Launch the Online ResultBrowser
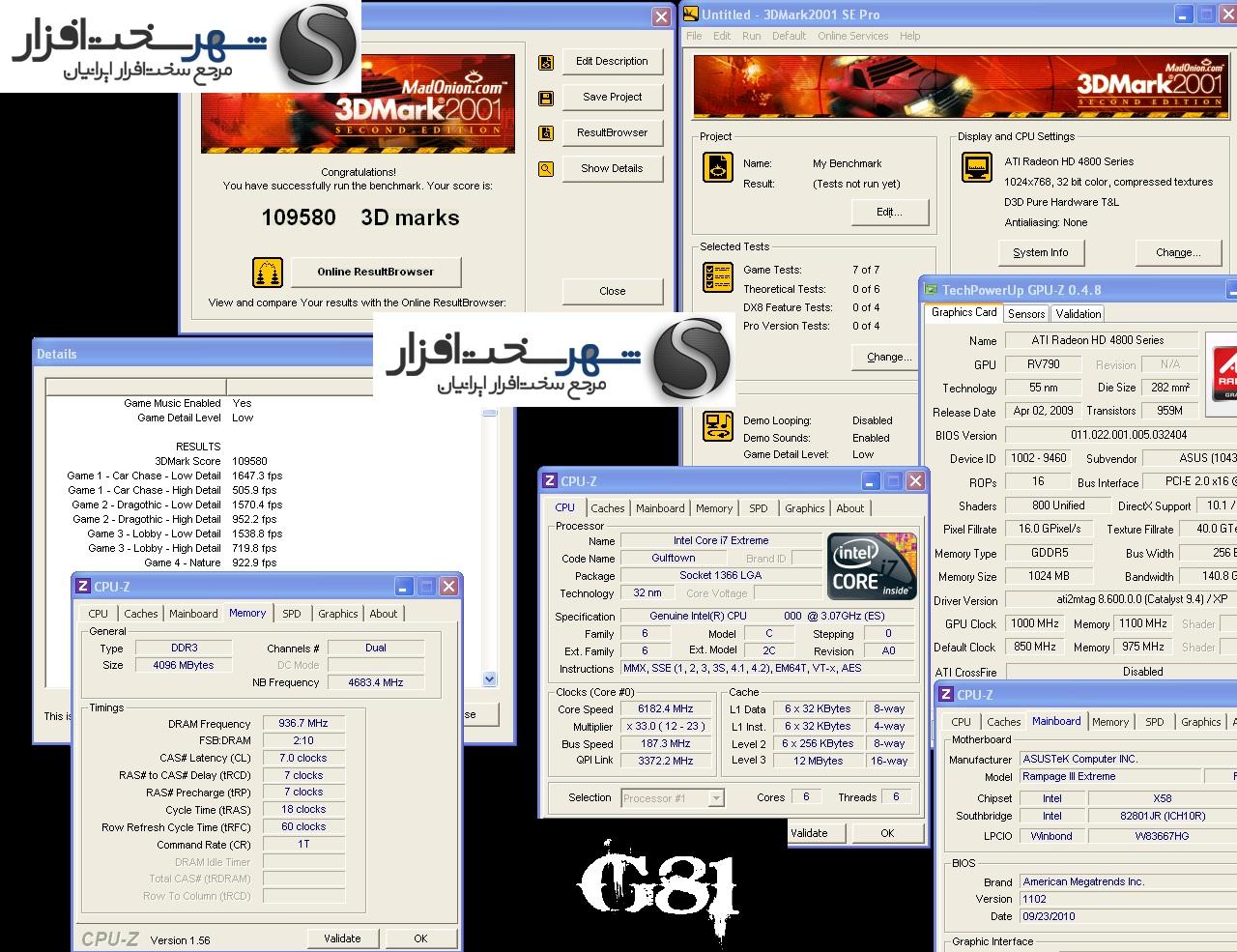 coord(375,272)
